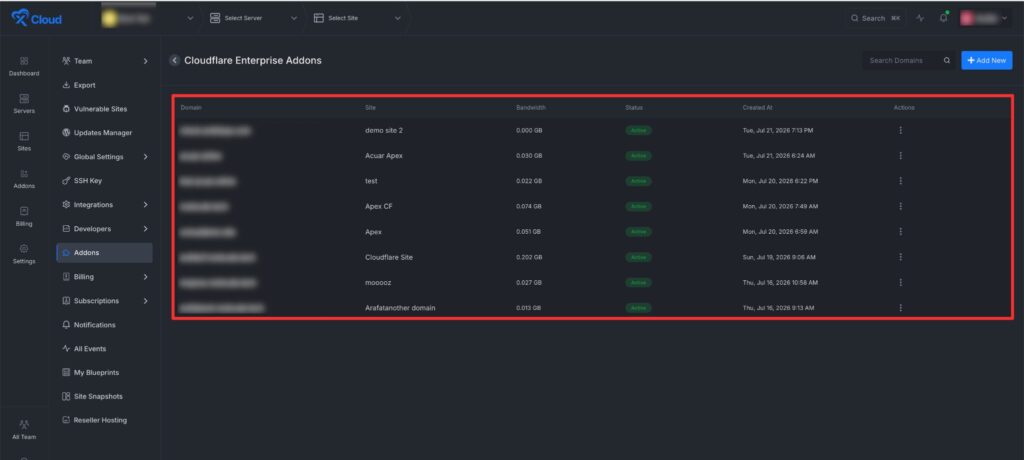
Task: Open actions menu for test row
Action: coord(901,181)
